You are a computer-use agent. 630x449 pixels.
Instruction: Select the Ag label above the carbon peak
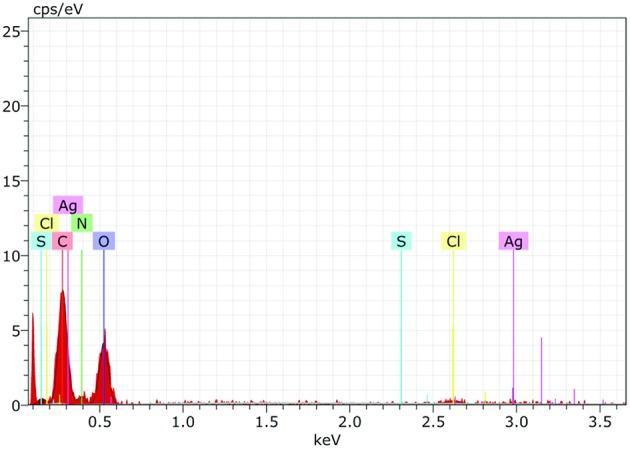68,205
